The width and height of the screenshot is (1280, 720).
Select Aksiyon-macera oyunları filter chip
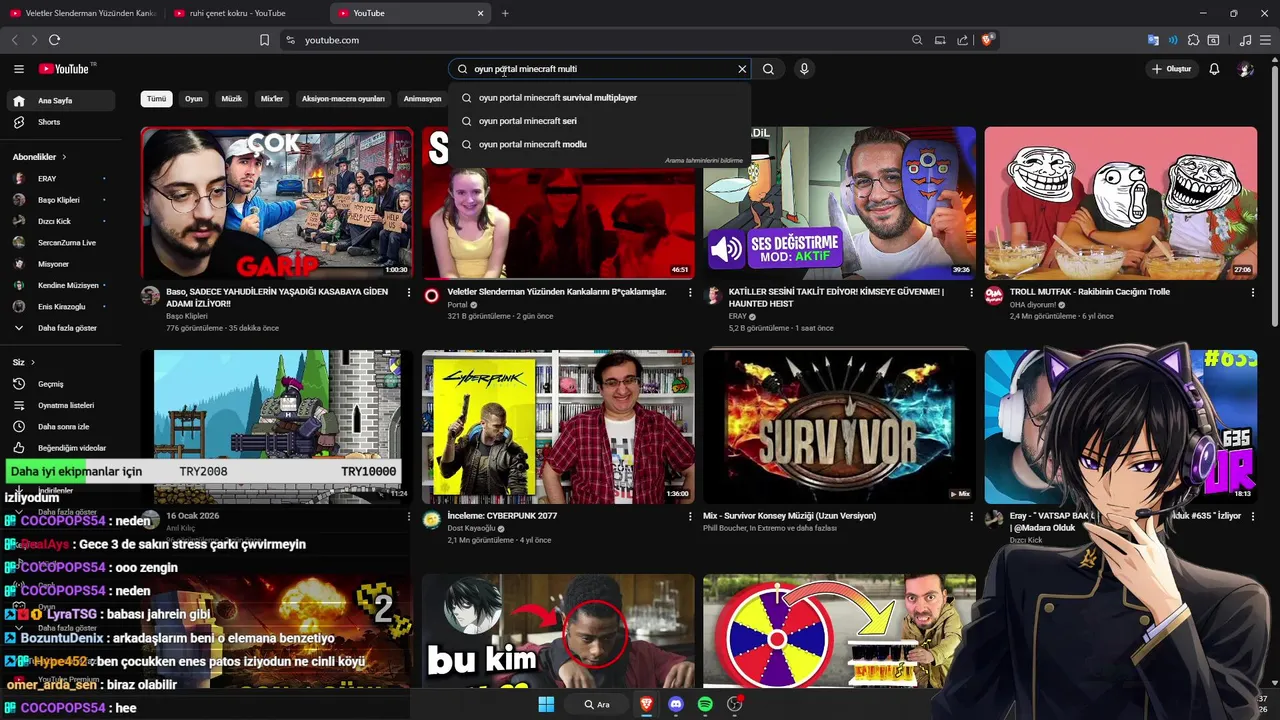coord(343,99)
